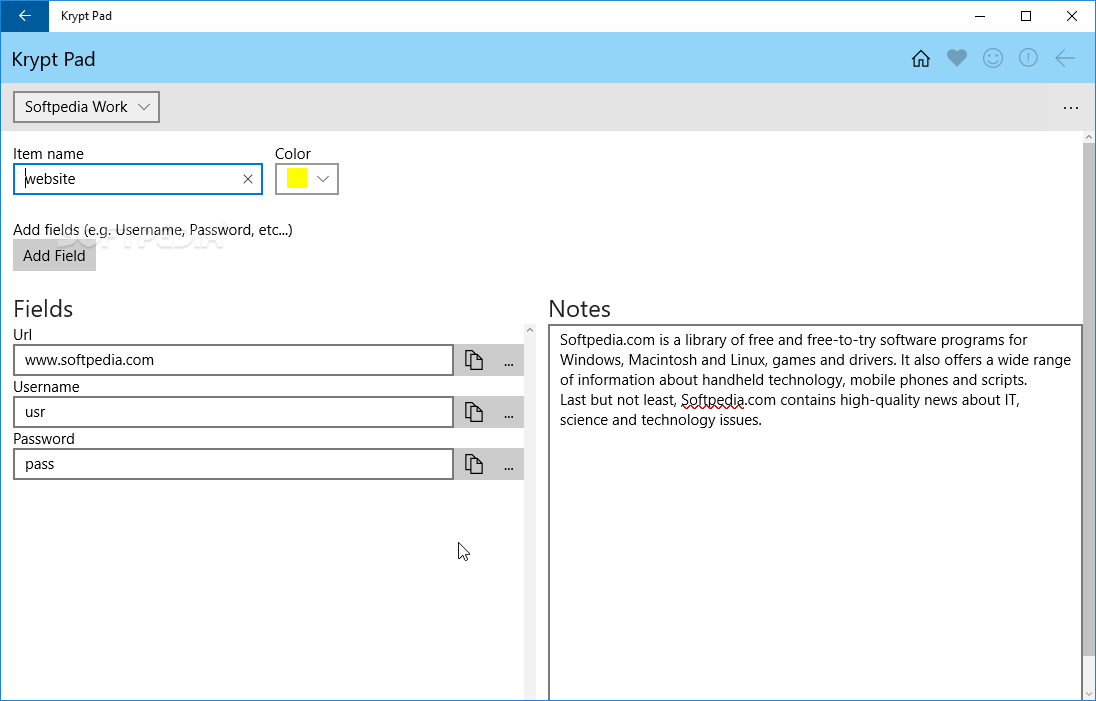1096x701 pixels.
Task: Click the heart favorites icon
Action: pyautogui.click(x=956, y=59)
